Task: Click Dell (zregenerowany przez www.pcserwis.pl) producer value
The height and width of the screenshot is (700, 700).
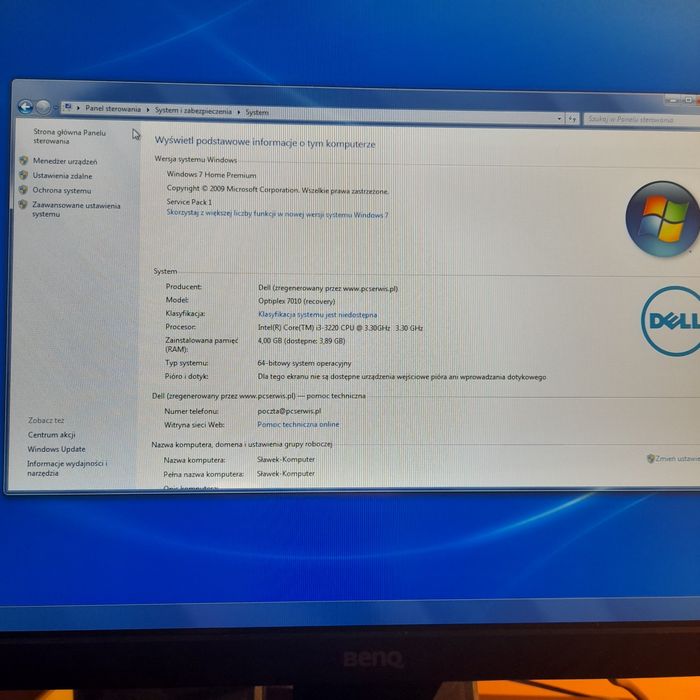Action: coord(328,288)
